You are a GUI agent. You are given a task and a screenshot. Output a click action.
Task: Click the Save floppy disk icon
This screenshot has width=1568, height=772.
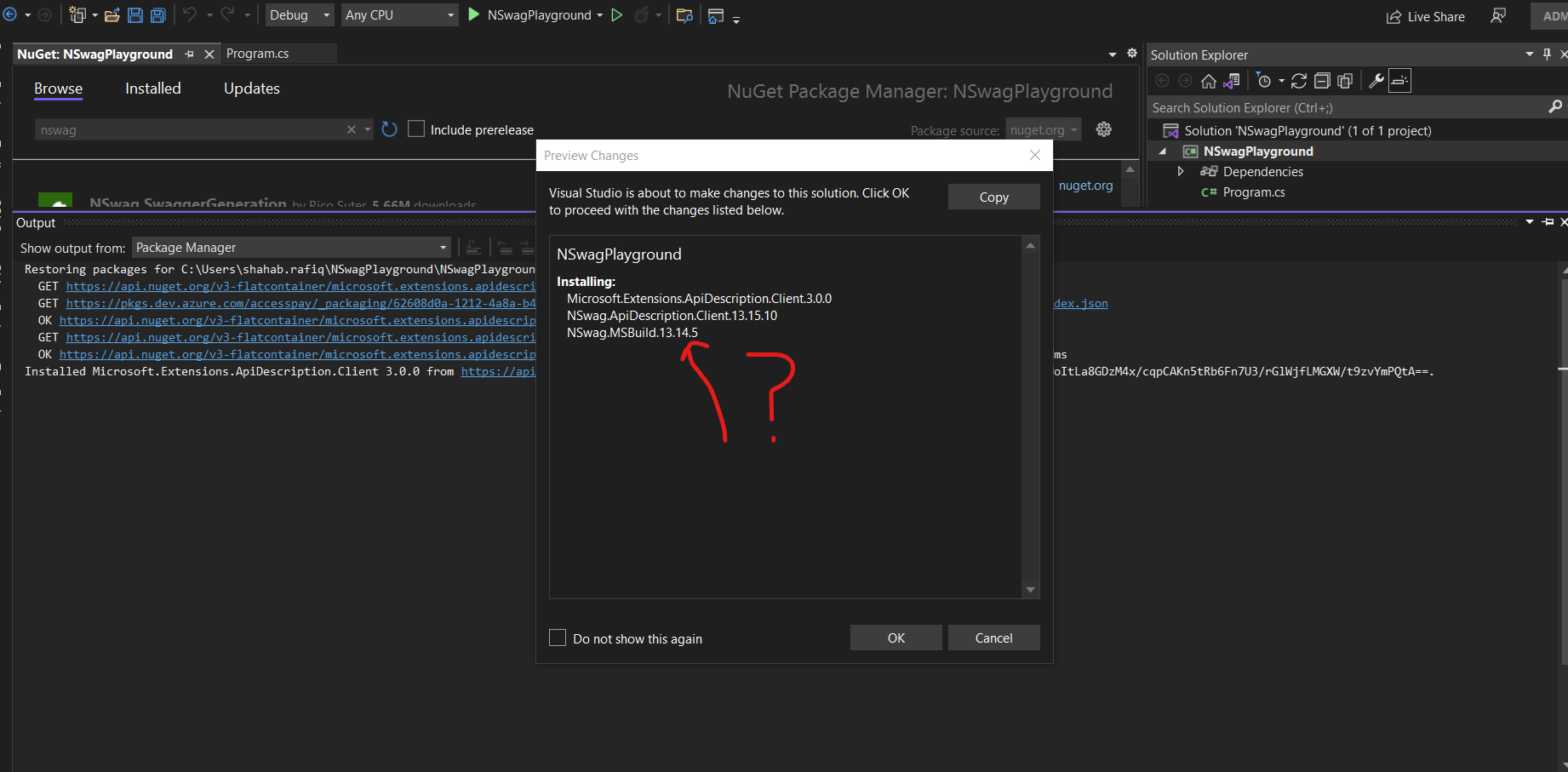tap(134, 14)
